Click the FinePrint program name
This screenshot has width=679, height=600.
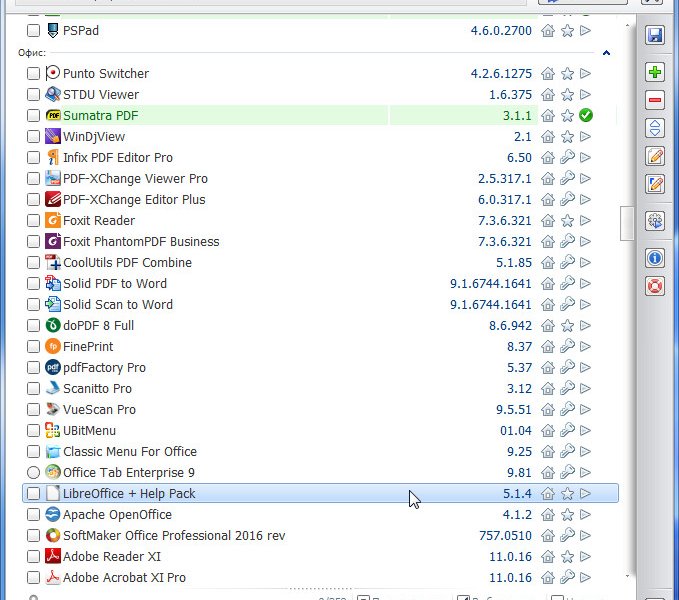(x=88, y=347)
